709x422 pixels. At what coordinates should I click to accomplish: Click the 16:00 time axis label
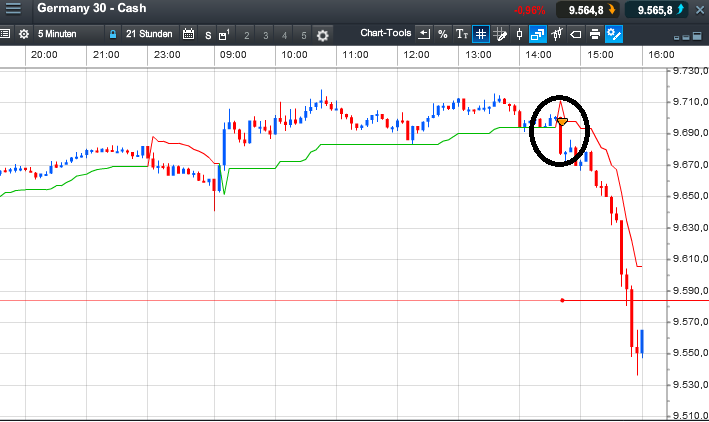coord(661,55)
